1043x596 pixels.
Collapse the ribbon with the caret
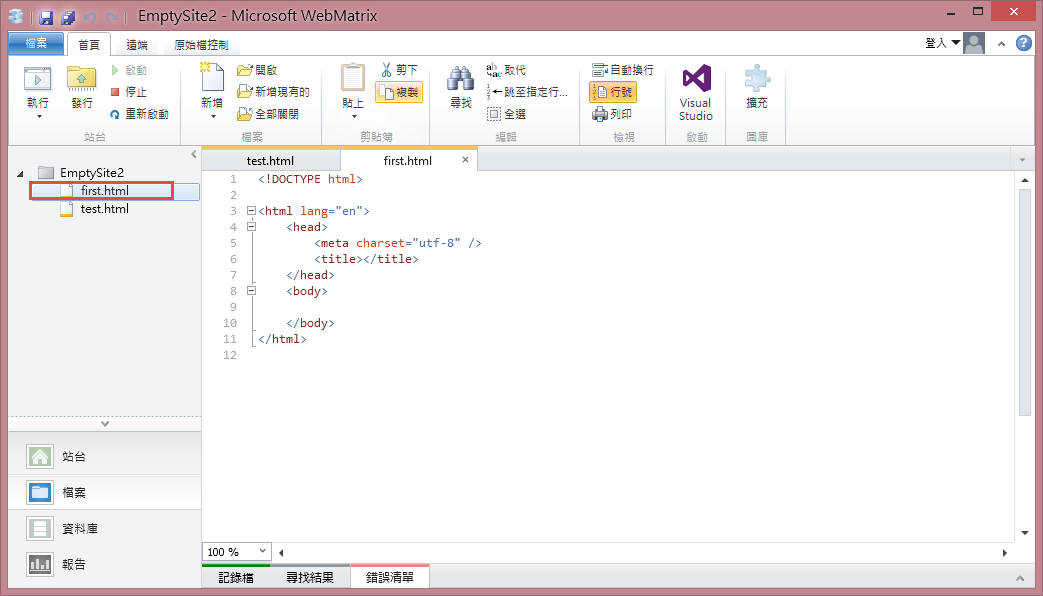point(1001,44)
